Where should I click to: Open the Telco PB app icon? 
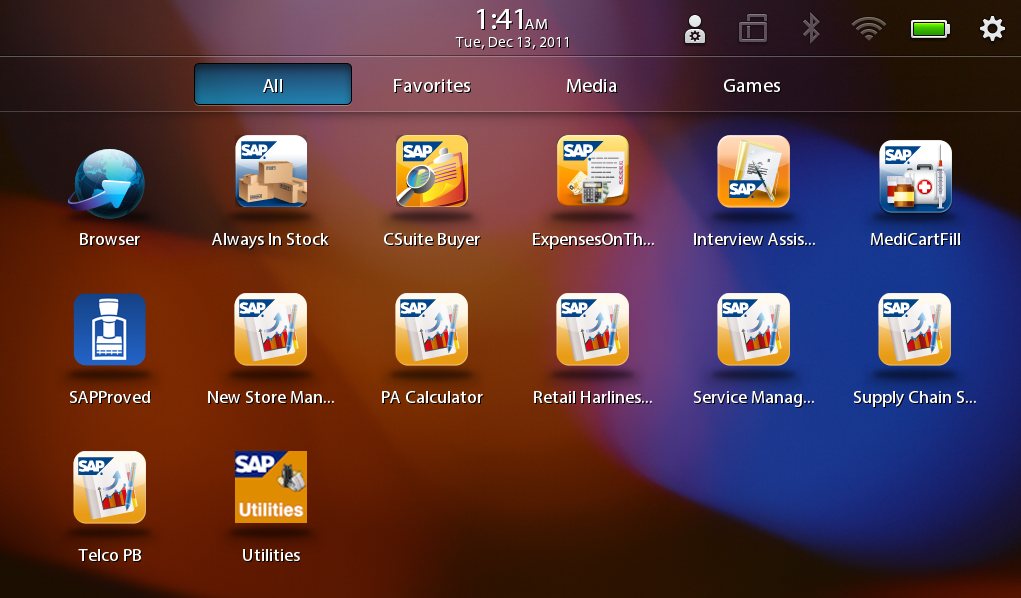(x=109, y=487)
